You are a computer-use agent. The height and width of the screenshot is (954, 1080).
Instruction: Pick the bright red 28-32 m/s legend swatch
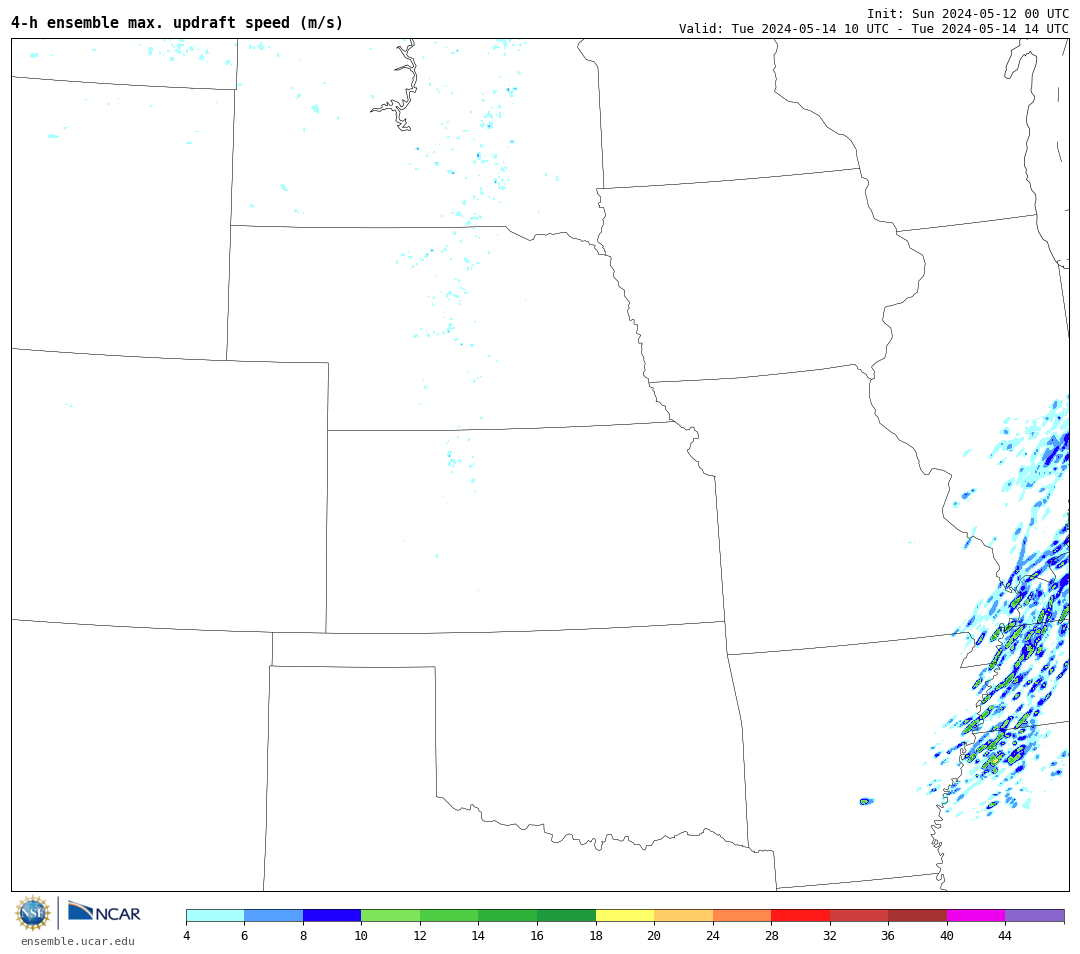click(x=800, y=915)
